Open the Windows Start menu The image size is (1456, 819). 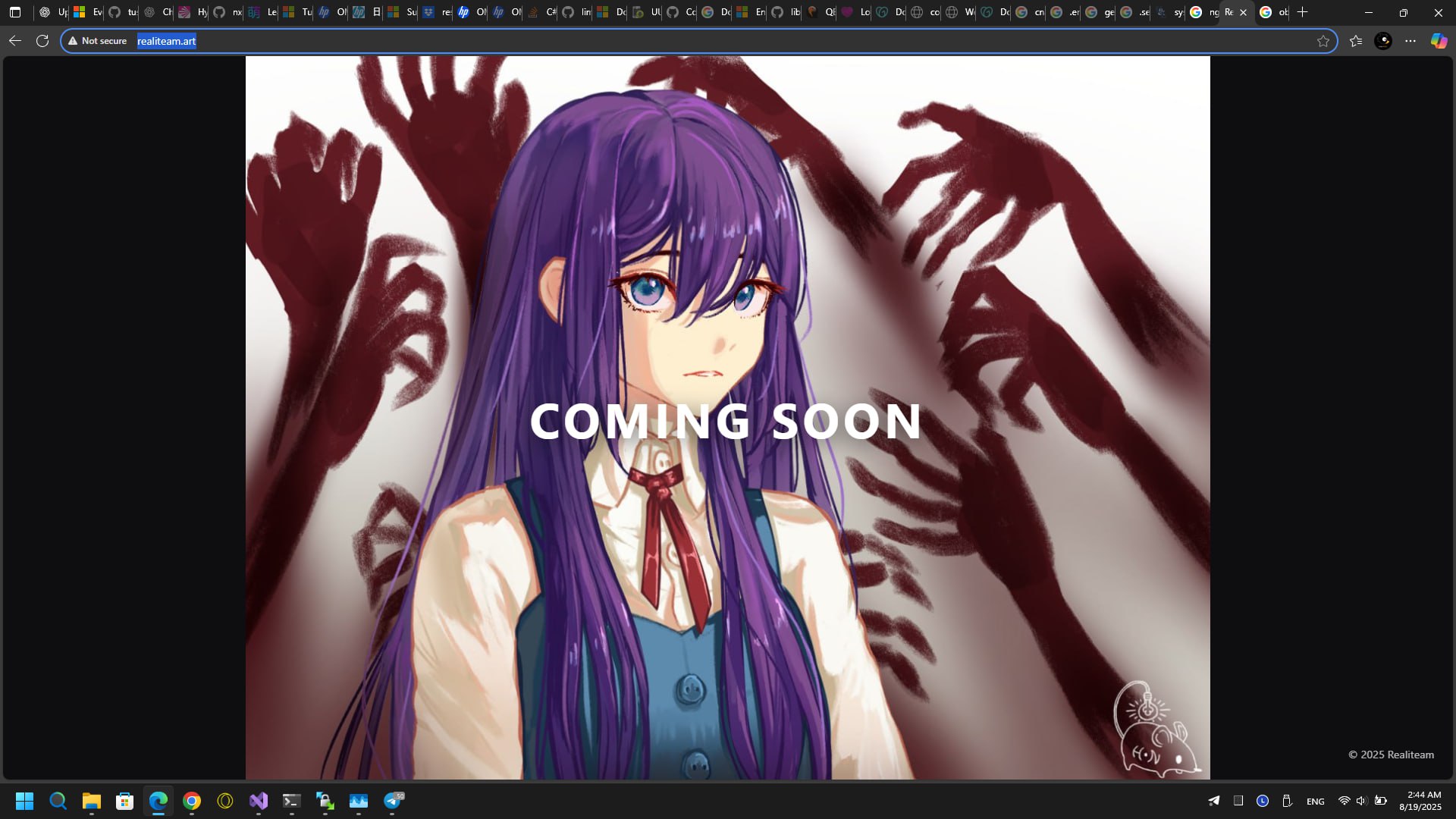pos(25,801)
